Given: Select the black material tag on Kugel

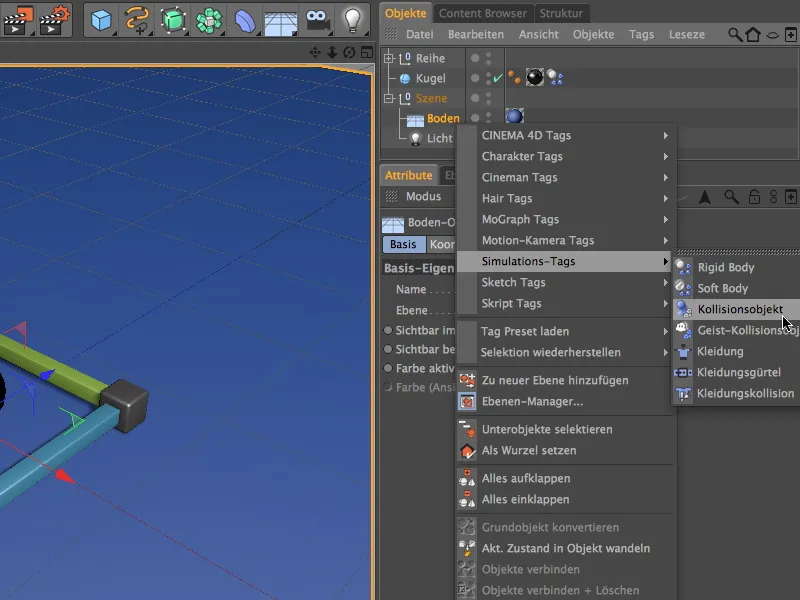Looking at the screenshot, I should pos(535,78).
